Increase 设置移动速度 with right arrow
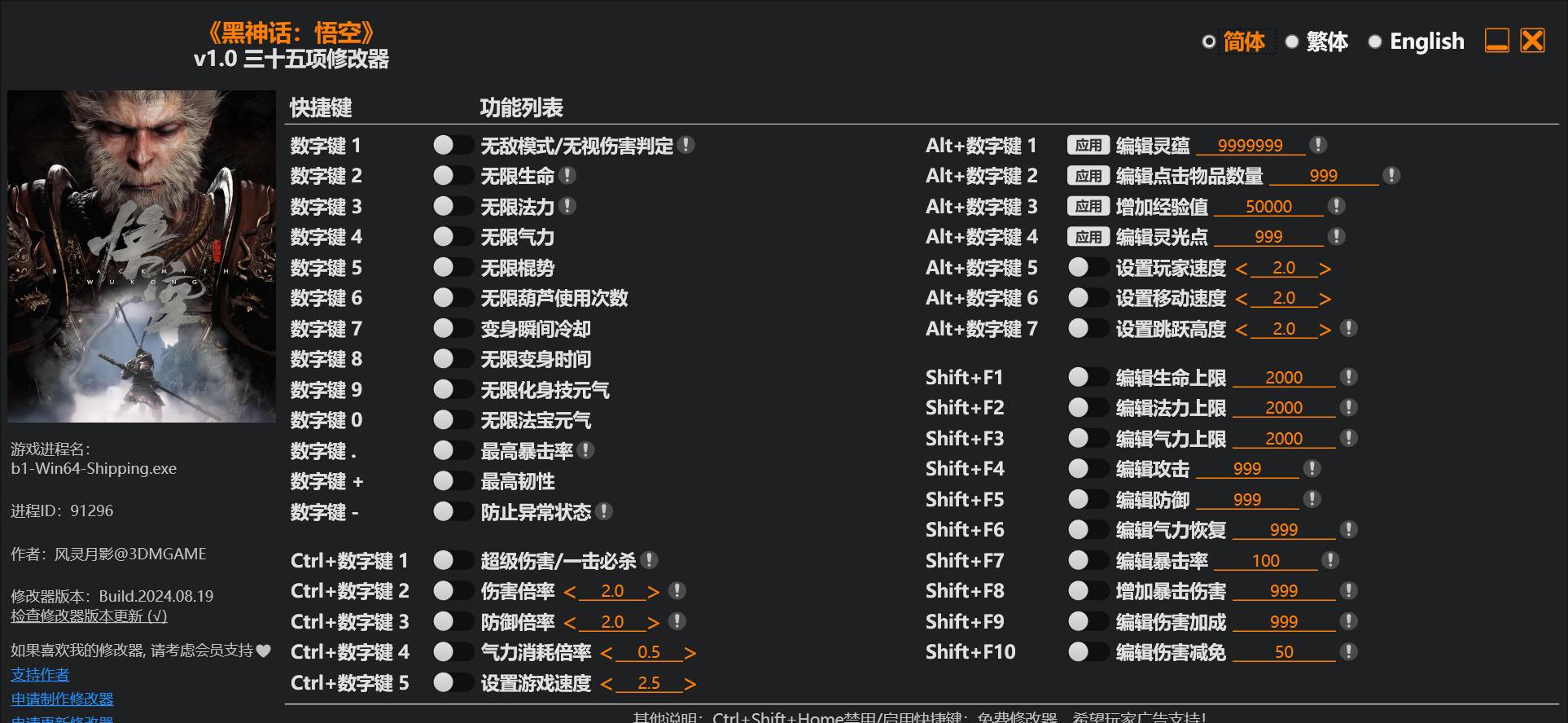The height and width of the screenshot is (723, 1568). click(1325, 300)
